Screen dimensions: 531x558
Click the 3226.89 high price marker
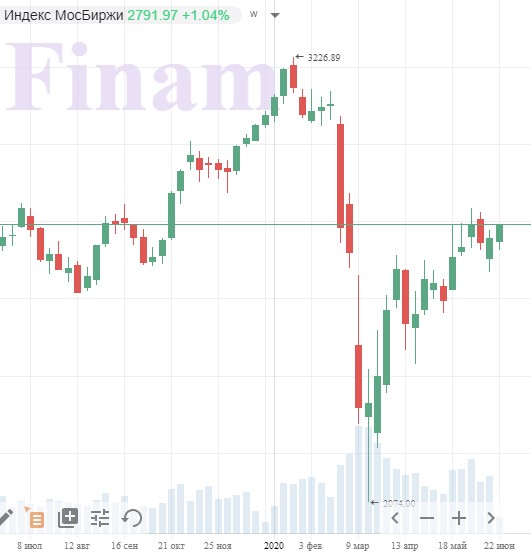coord(324,57)
